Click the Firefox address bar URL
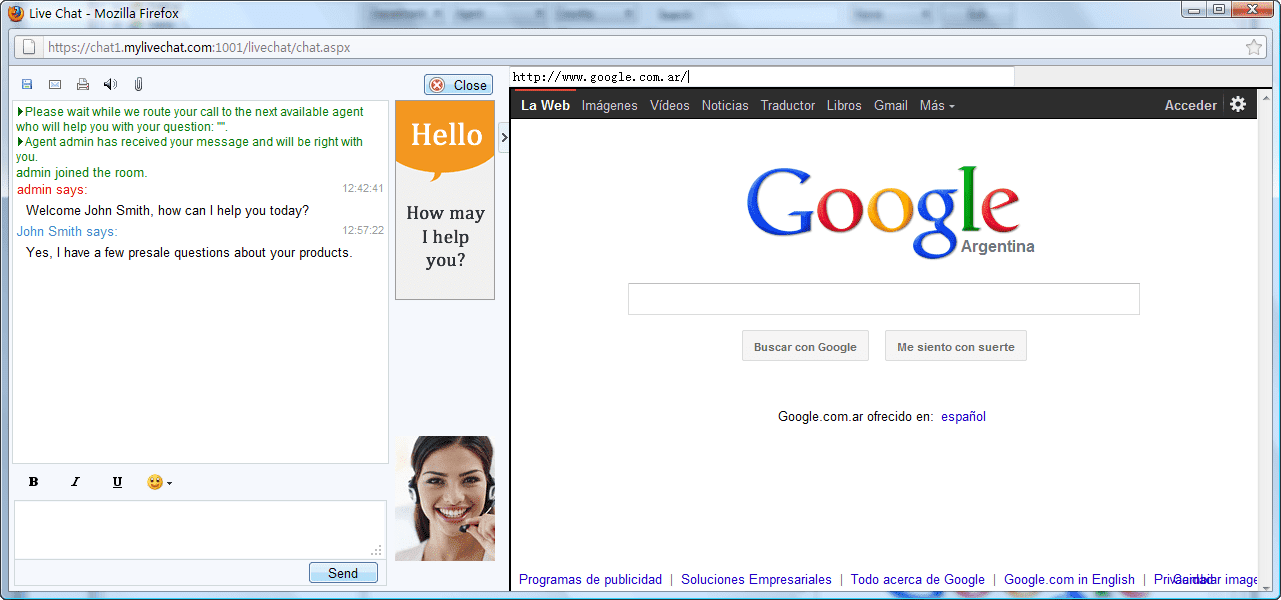This screenshot has height=600, width=1281. click(x=199, y=47)
